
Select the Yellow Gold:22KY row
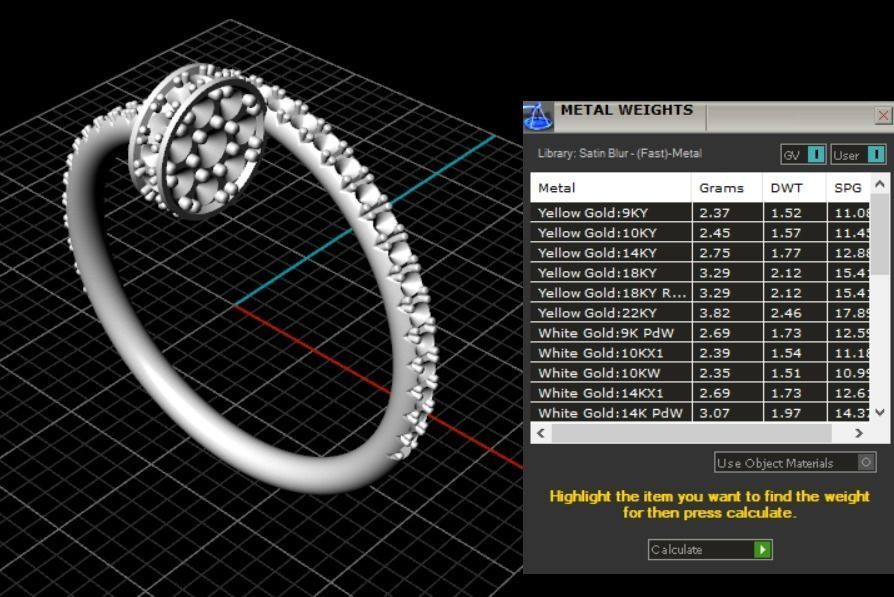[700, 312]
